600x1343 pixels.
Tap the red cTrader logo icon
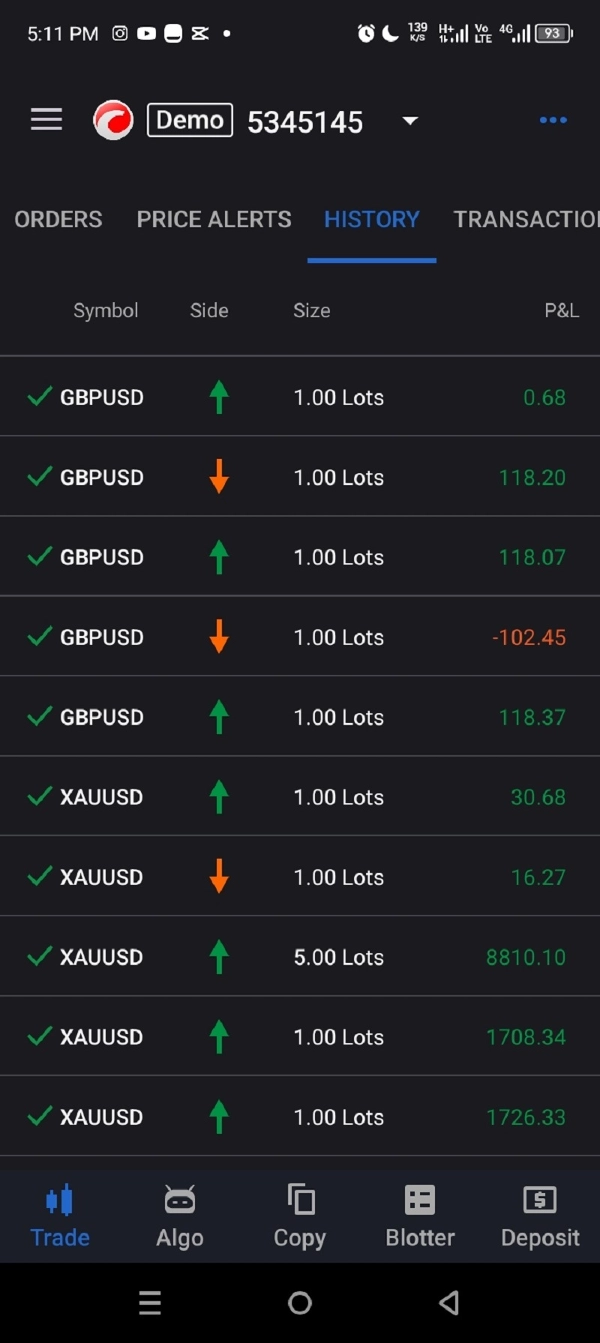[x=113, y=120]
